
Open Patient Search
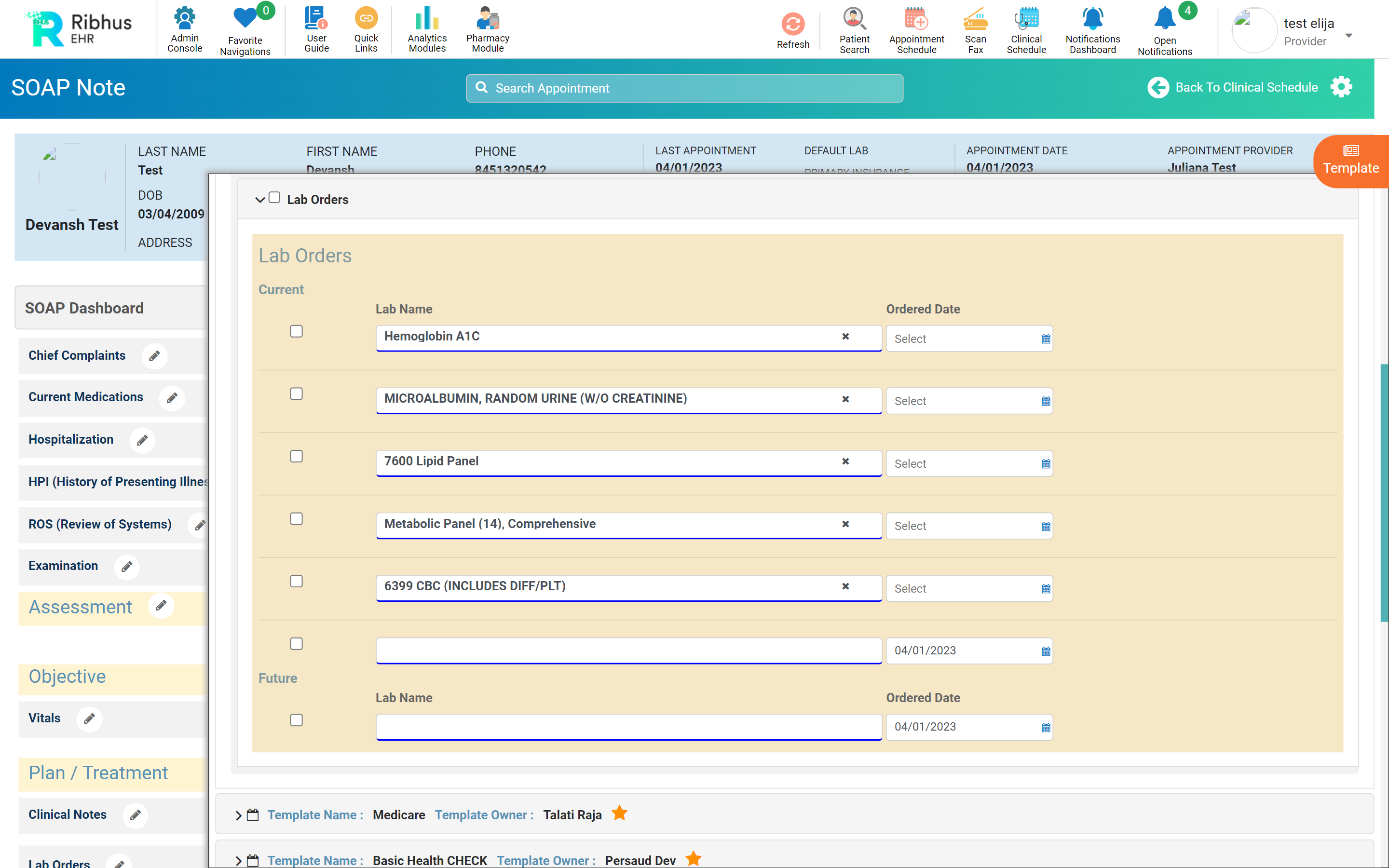[x=854, y=29]
